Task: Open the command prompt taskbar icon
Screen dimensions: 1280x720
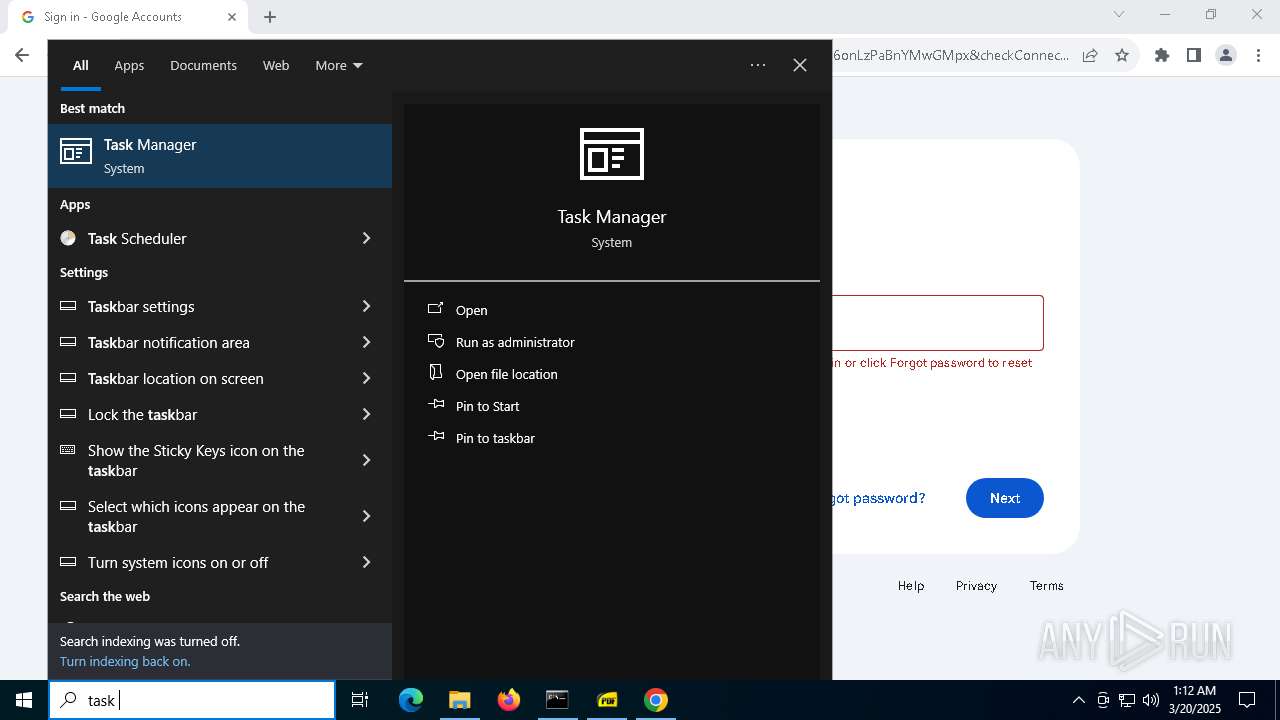Action: pos(557,700)
